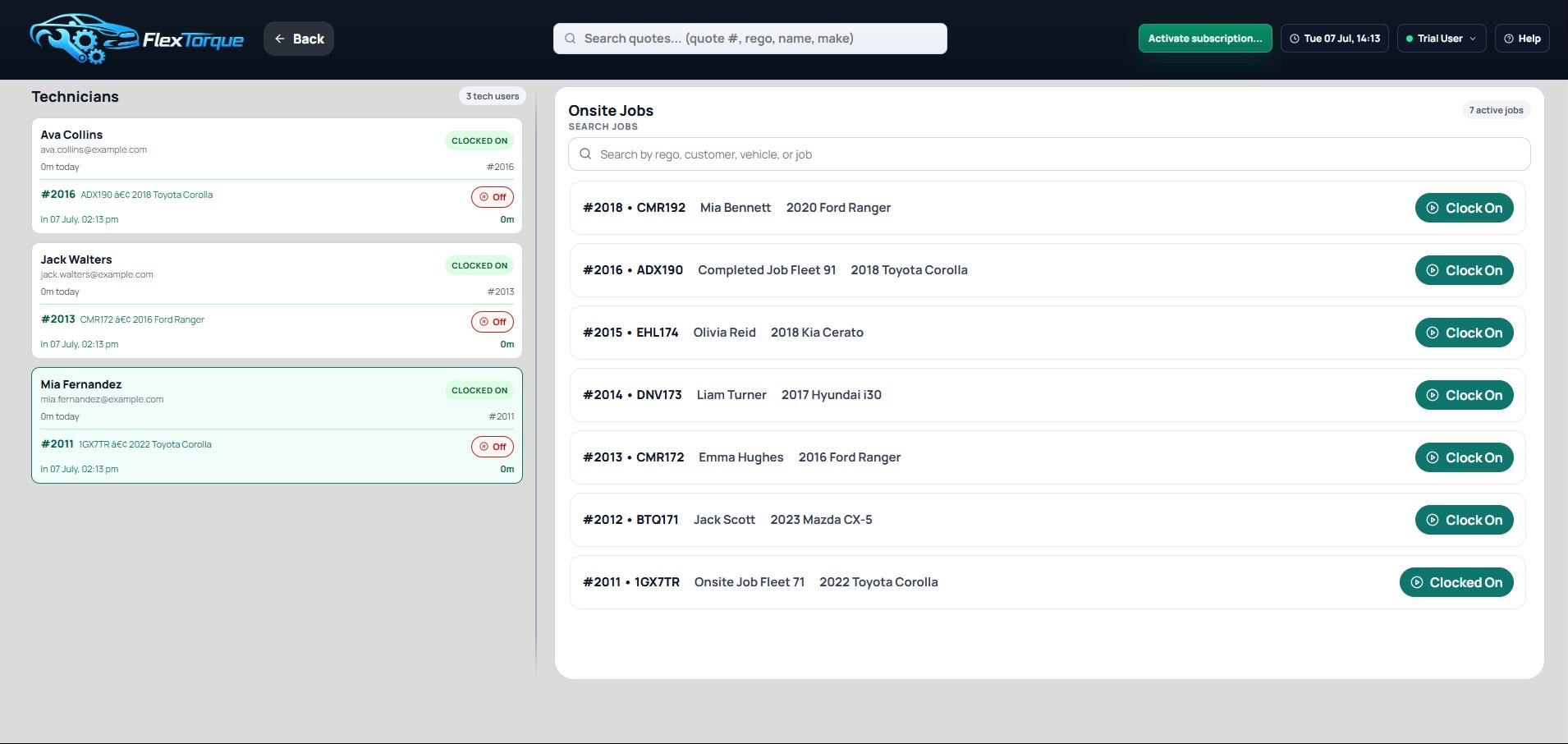Select the green status dot next to Trial User
The image size is (1568, 744).
click(x=1410, y=39)
